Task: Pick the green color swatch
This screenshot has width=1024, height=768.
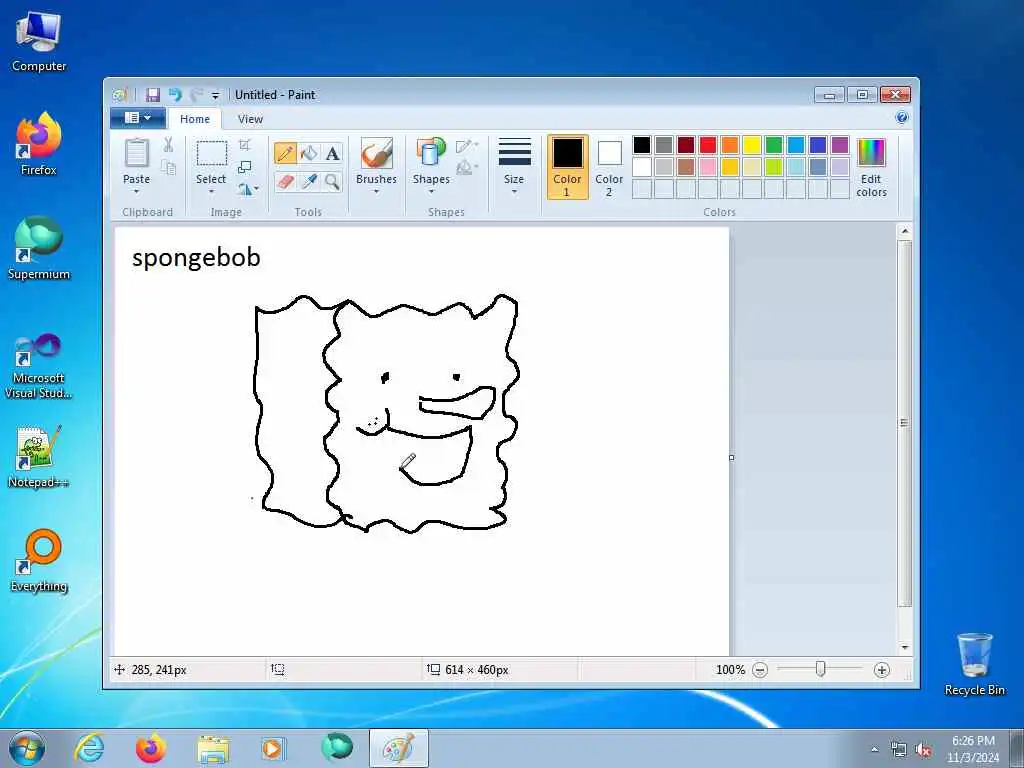Action: point(774,145)
